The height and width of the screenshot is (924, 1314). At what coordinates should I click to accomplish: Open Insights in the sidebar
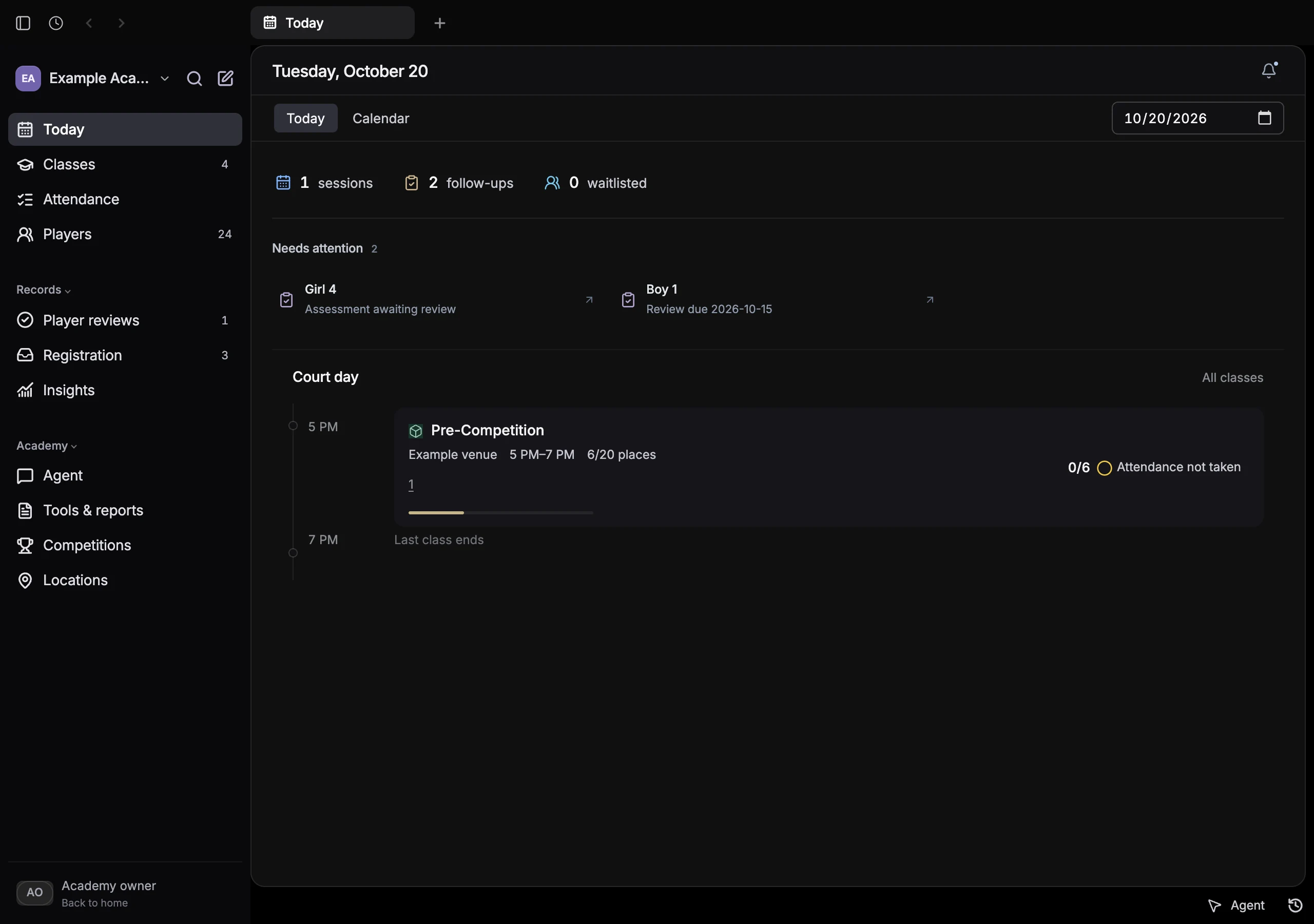click(x=125, y=390)
